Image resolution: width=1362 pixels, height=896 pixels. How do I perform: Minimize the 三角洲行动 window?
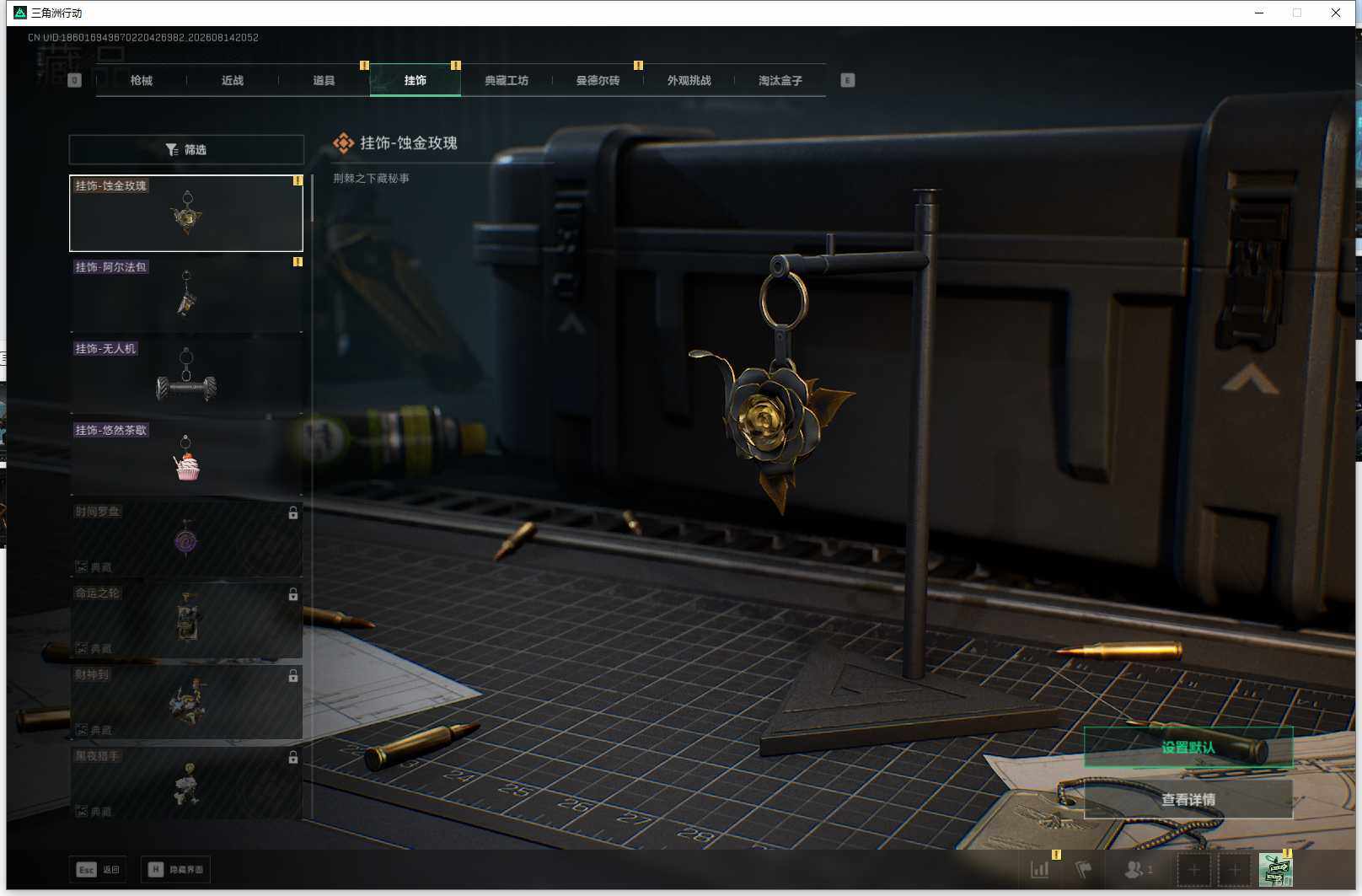pos(1259,13)
